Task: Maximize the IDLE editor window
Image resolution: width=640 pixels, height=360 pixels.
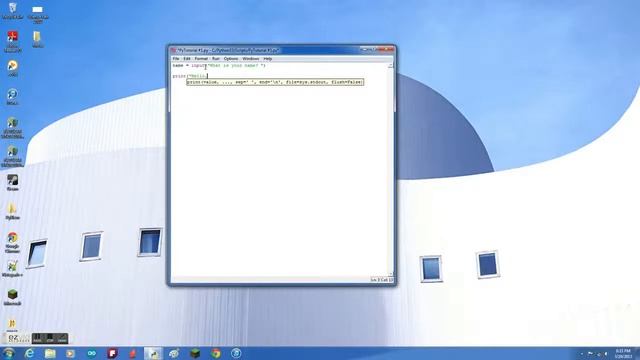Action: (x=373, y=50)
